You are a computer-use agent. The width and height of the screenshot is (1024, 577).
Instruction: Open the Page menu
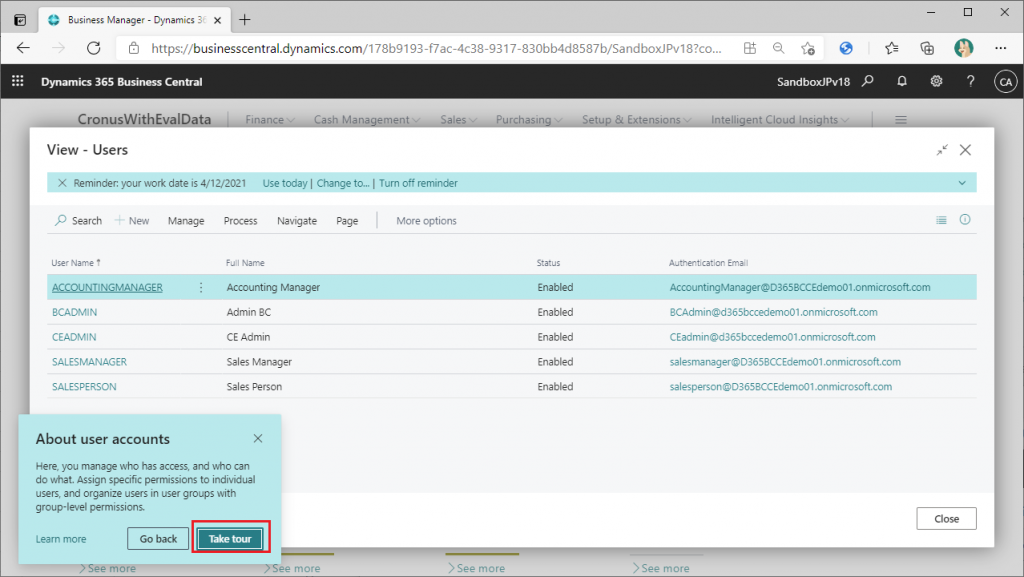pos(347,221)
